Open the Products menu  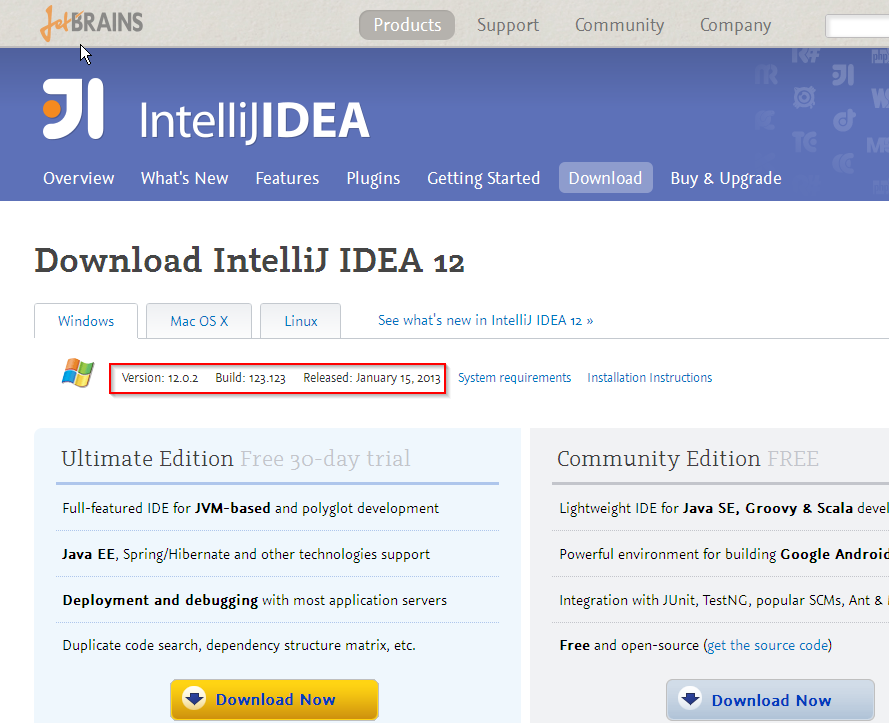(407, 25)
